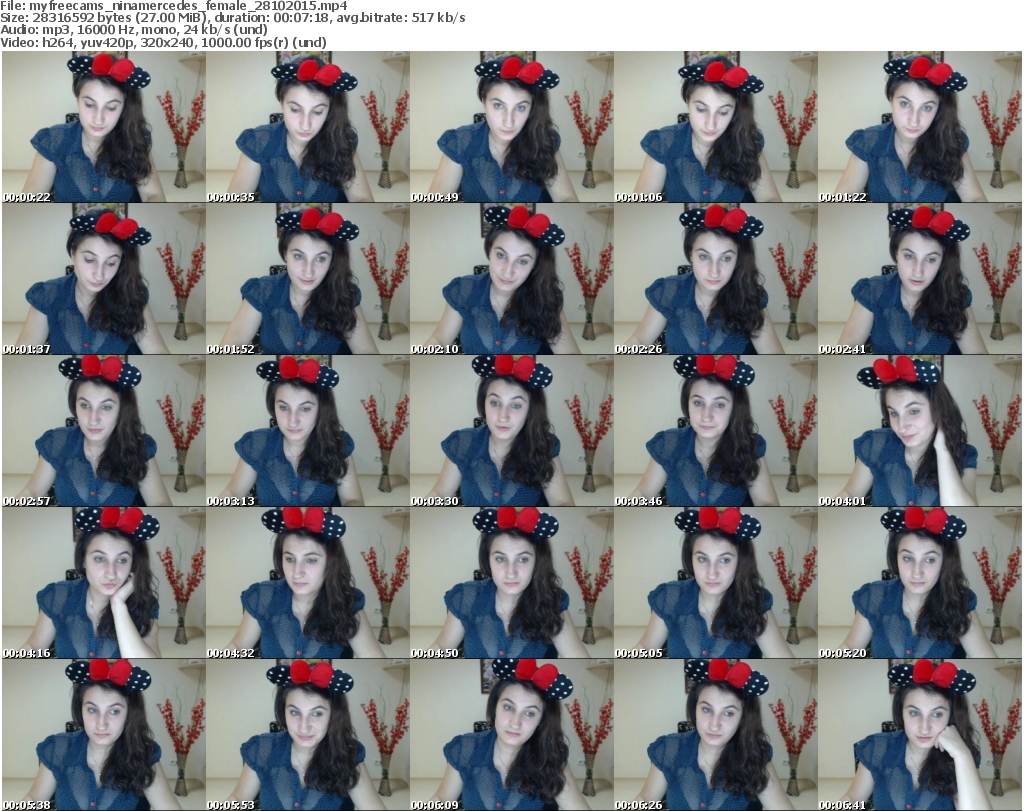
Task: Pick the frame stamped 00:03:46
Action: 715,431
